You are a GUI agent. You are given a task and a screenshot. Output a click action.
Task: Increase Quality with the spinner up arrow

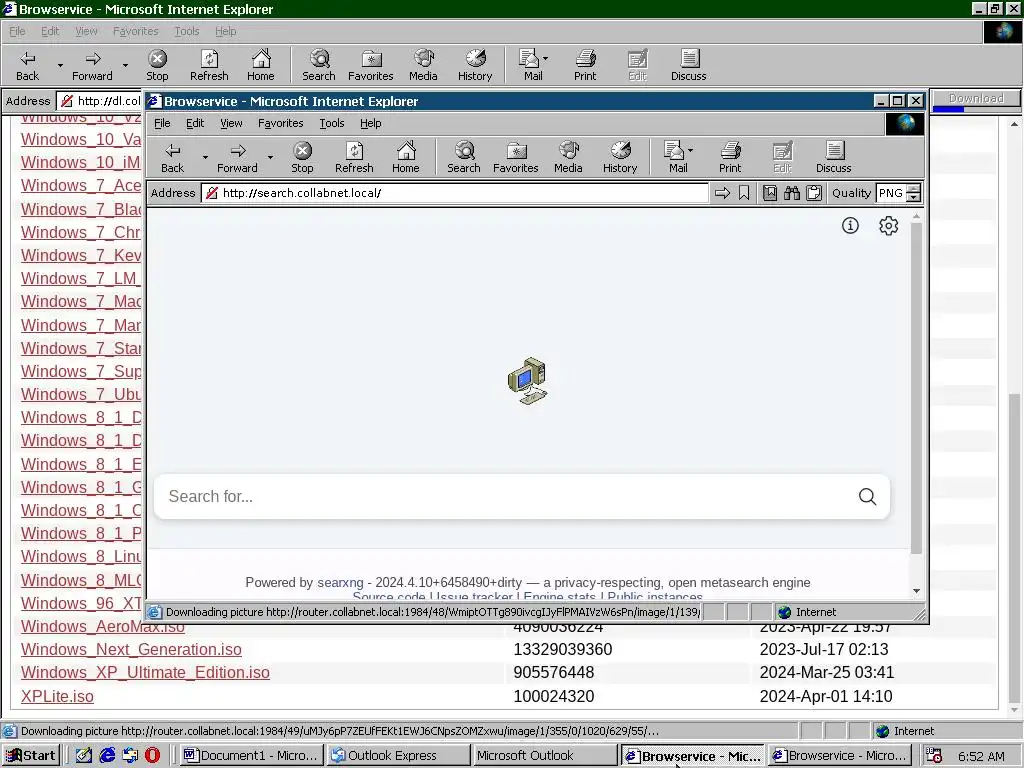pos(914,189)
